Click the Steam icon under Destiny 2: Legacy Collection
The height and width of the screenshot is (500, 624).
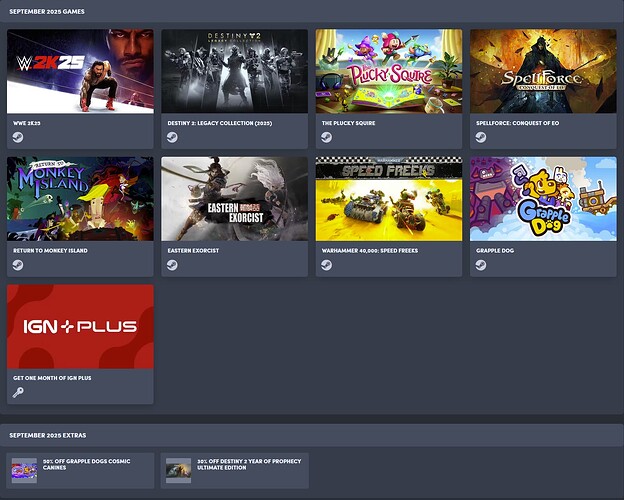[x=172, y=138]
